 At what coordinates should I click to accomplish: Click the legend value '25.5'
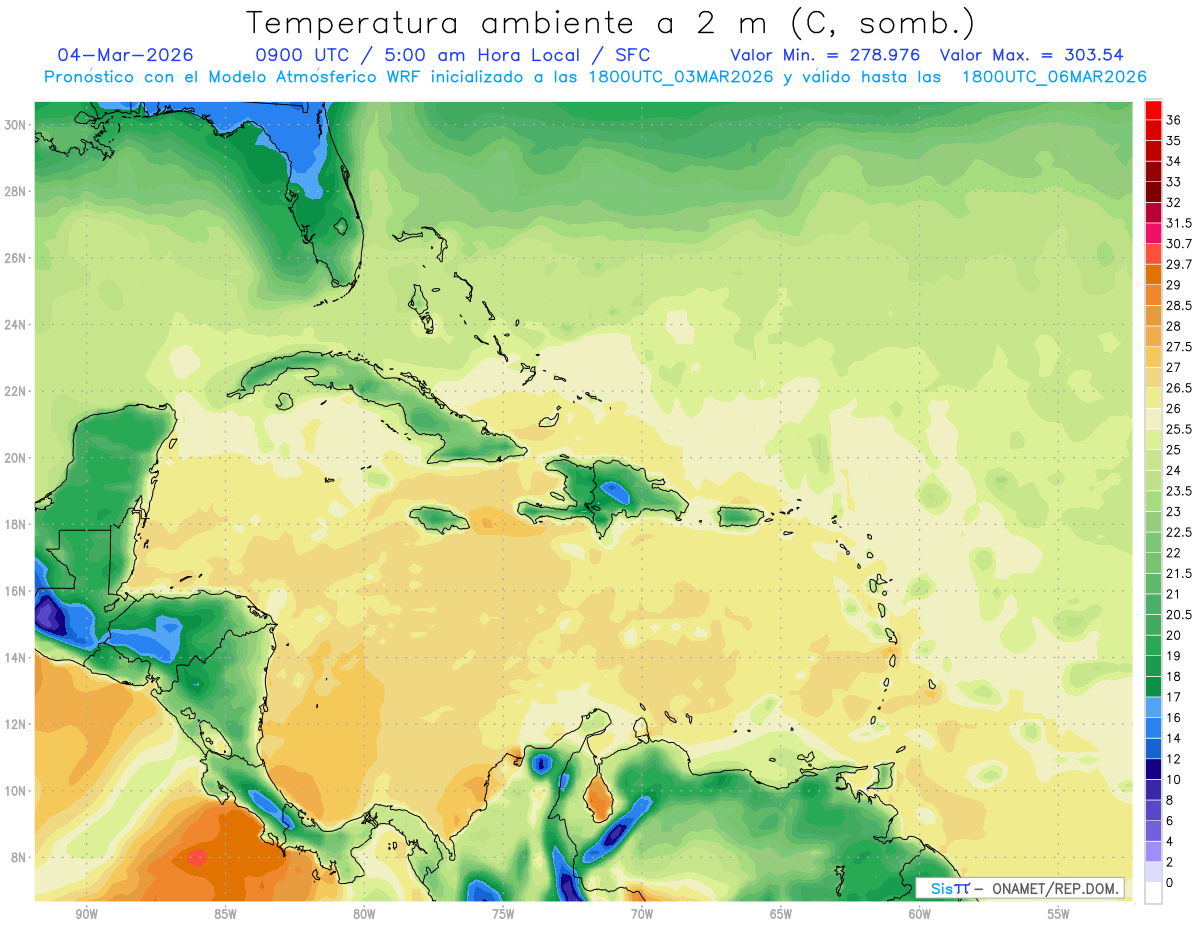[x=1179, y=429]
